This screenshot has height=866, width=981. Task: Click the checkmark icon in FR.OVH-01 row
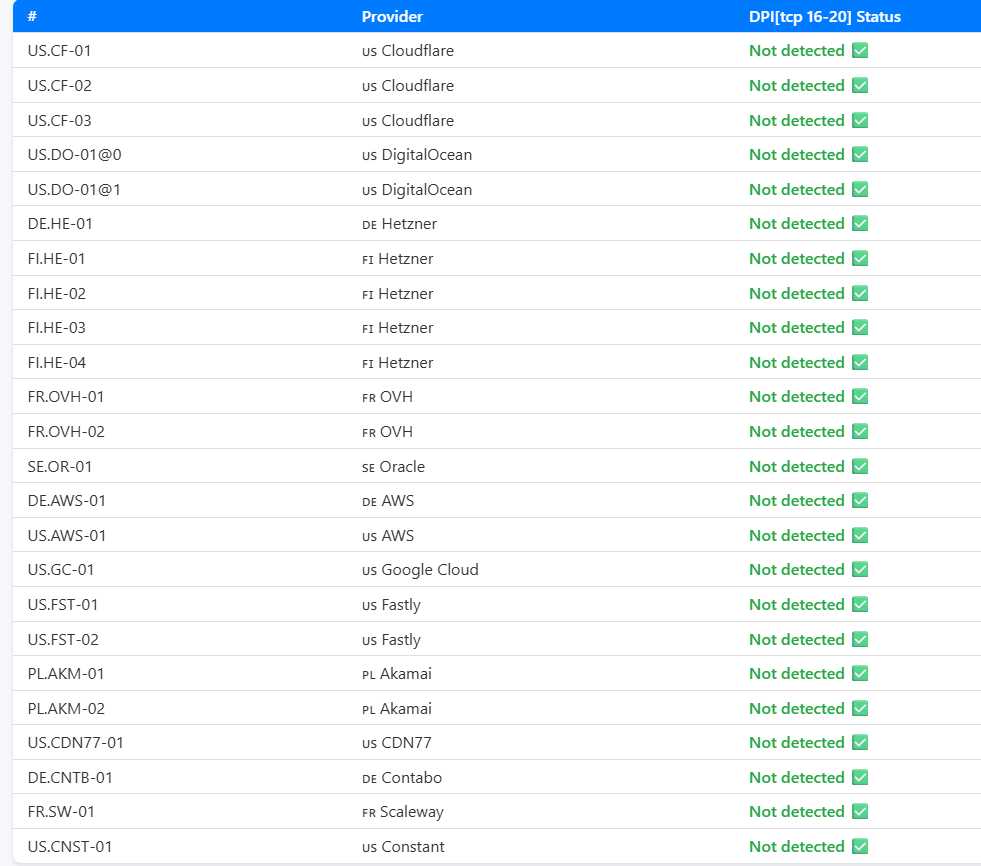[x=860, y=397]
